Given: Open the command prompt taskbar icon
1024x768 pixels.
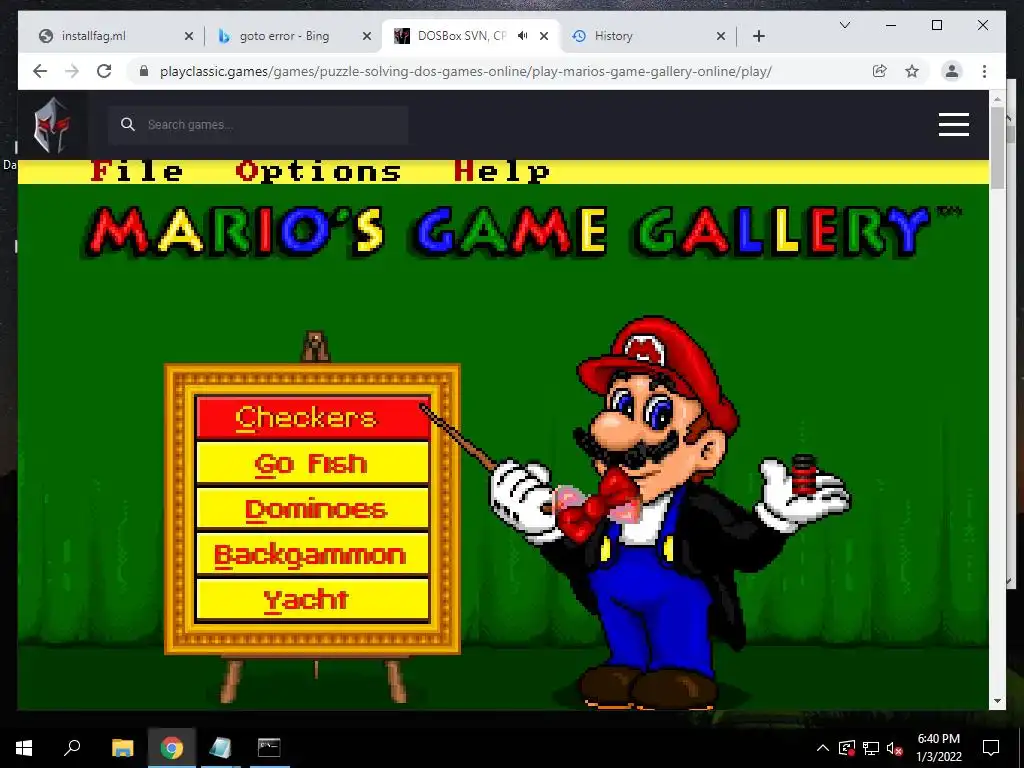Looking at the screenshot, I should point(268,748).
